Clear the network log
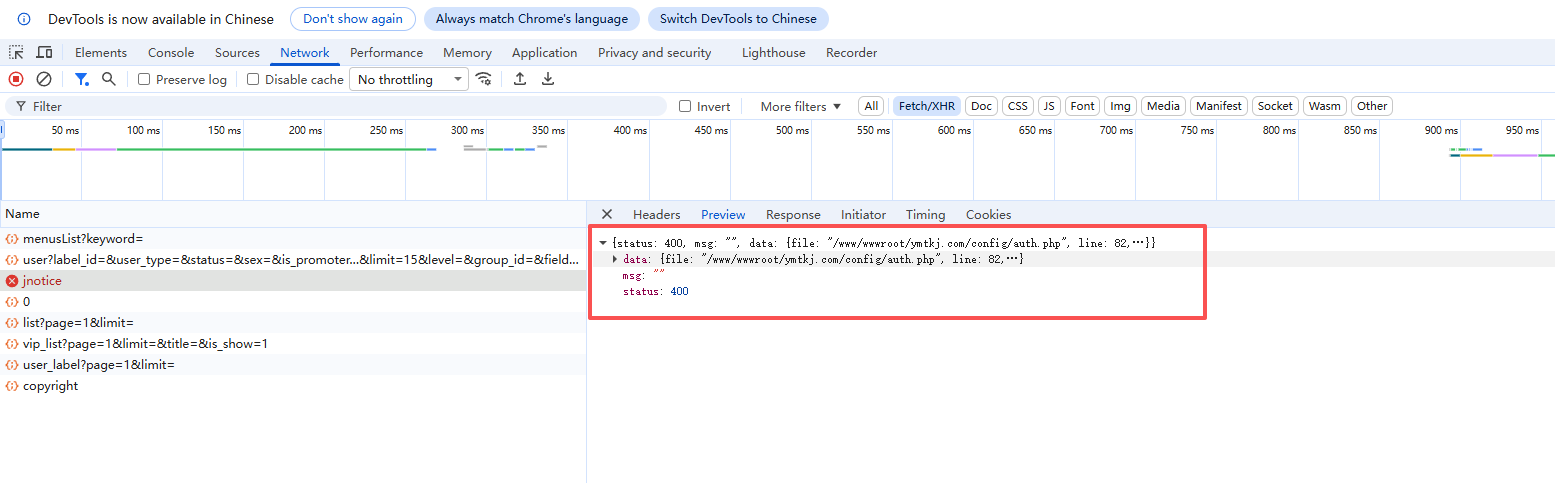The width and height of the screenshot is (1555, 483). click(x=44, y=79)
